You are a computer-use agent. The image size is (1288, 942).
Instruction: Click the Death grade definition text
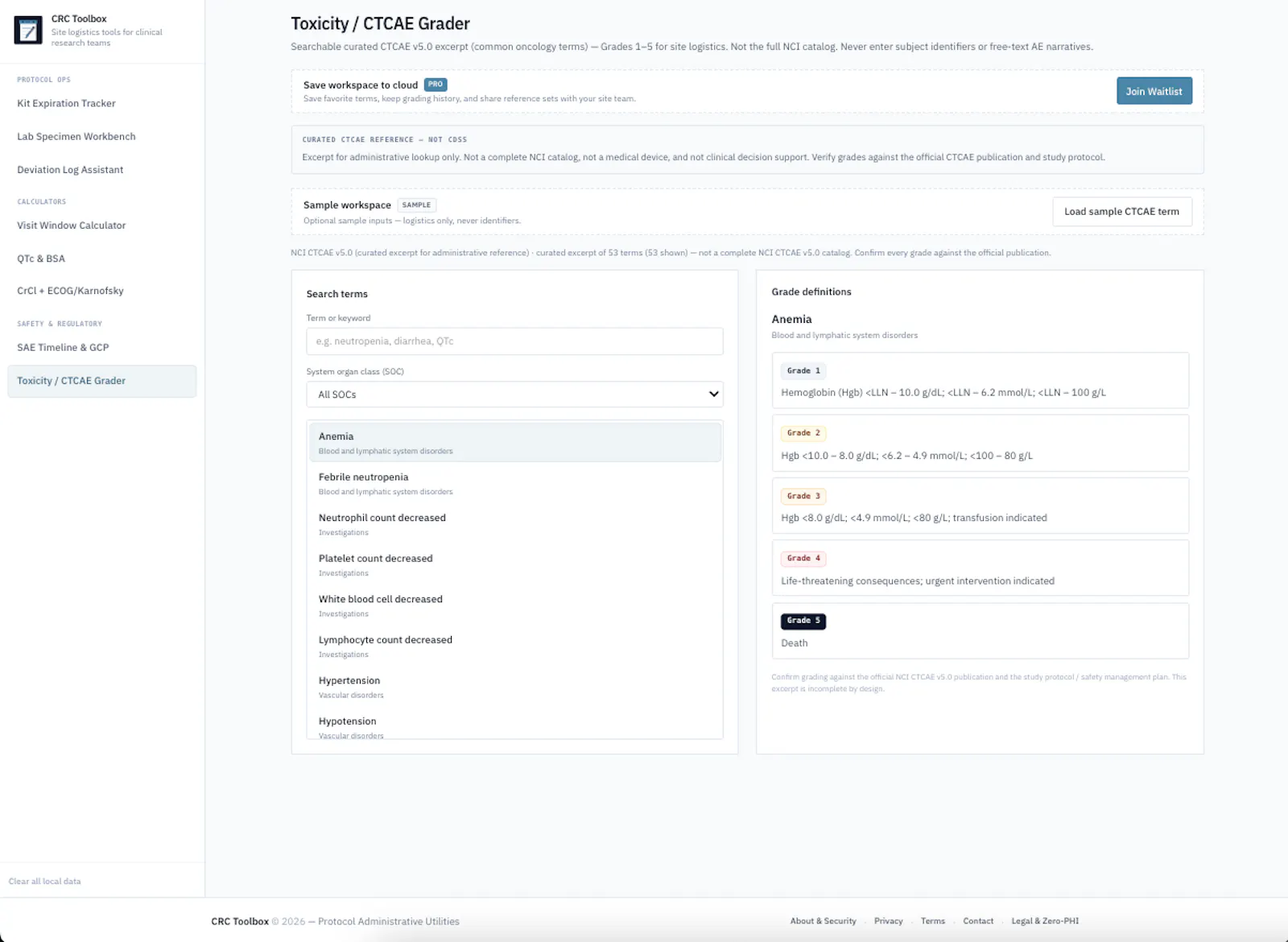(794, 643)
